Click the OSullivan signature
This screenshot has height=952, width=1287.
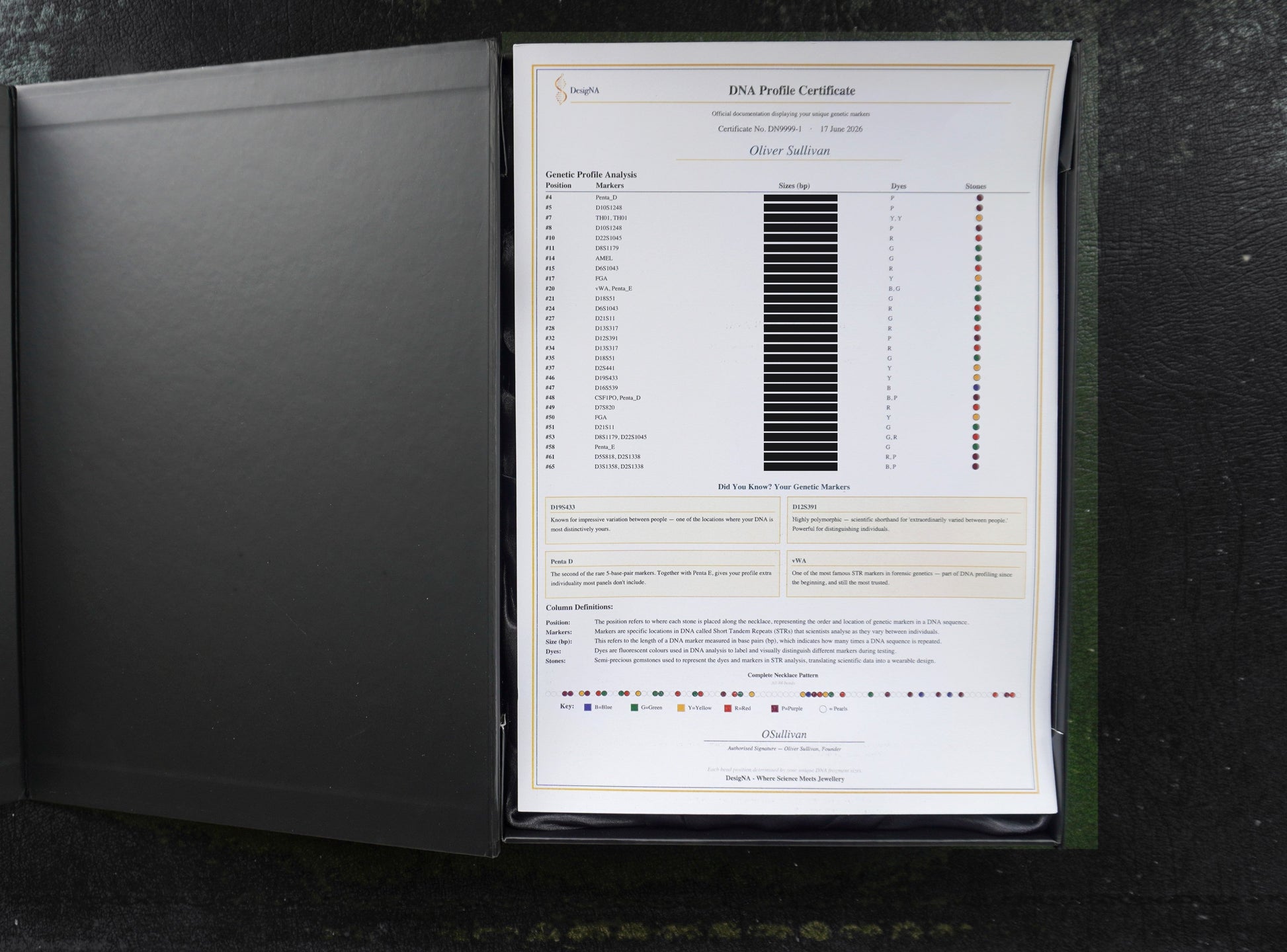pos(784,734)
